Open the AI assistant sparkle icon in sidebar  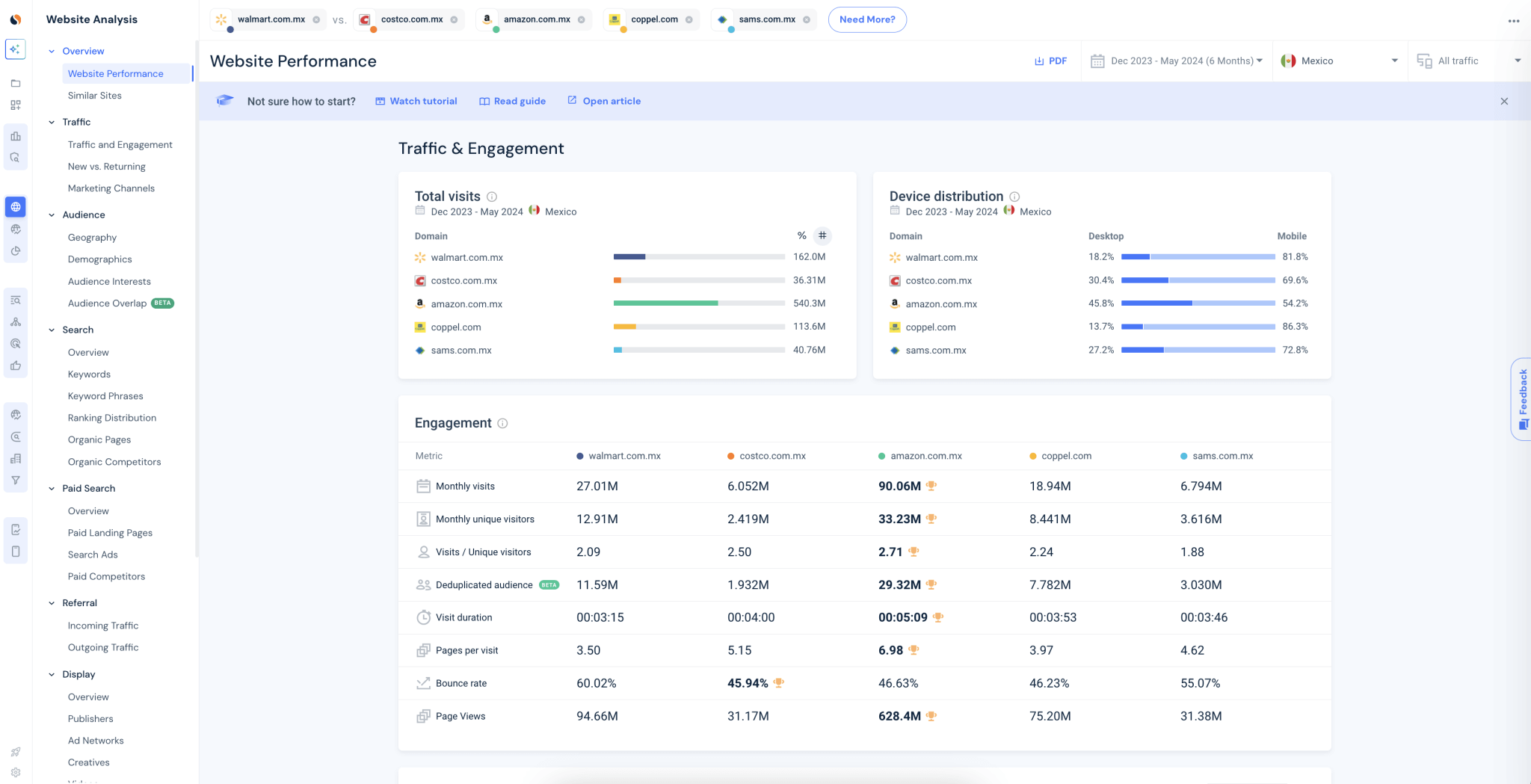(x=15, y=49)
